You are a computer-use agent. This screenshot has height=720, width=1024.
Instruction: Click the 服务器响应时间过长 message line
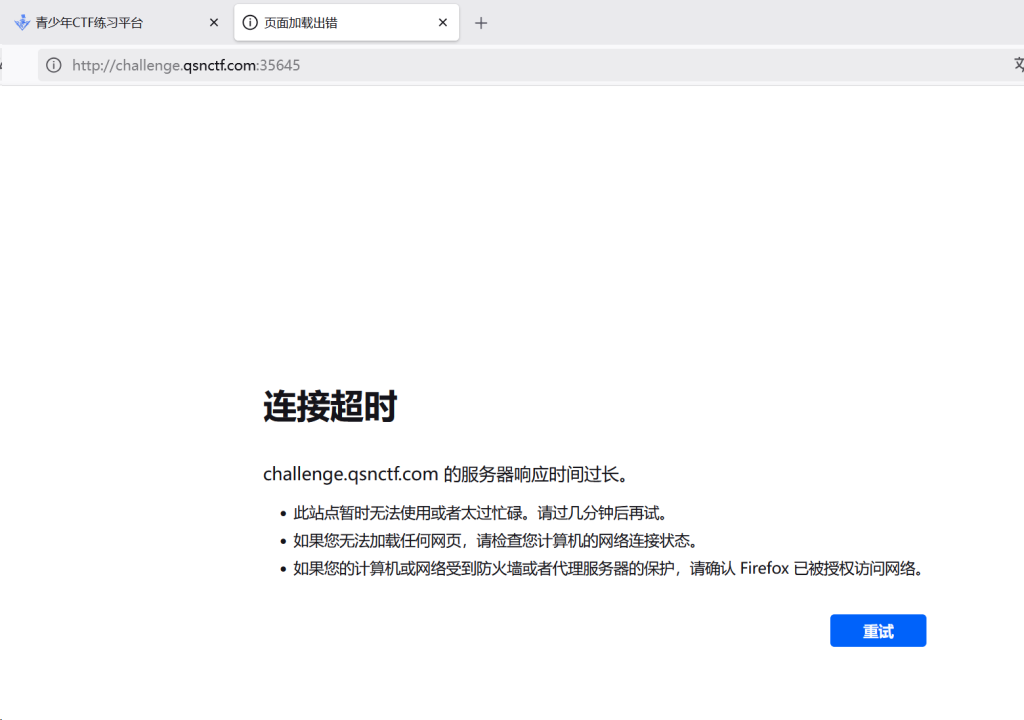(x=446, y=473)
